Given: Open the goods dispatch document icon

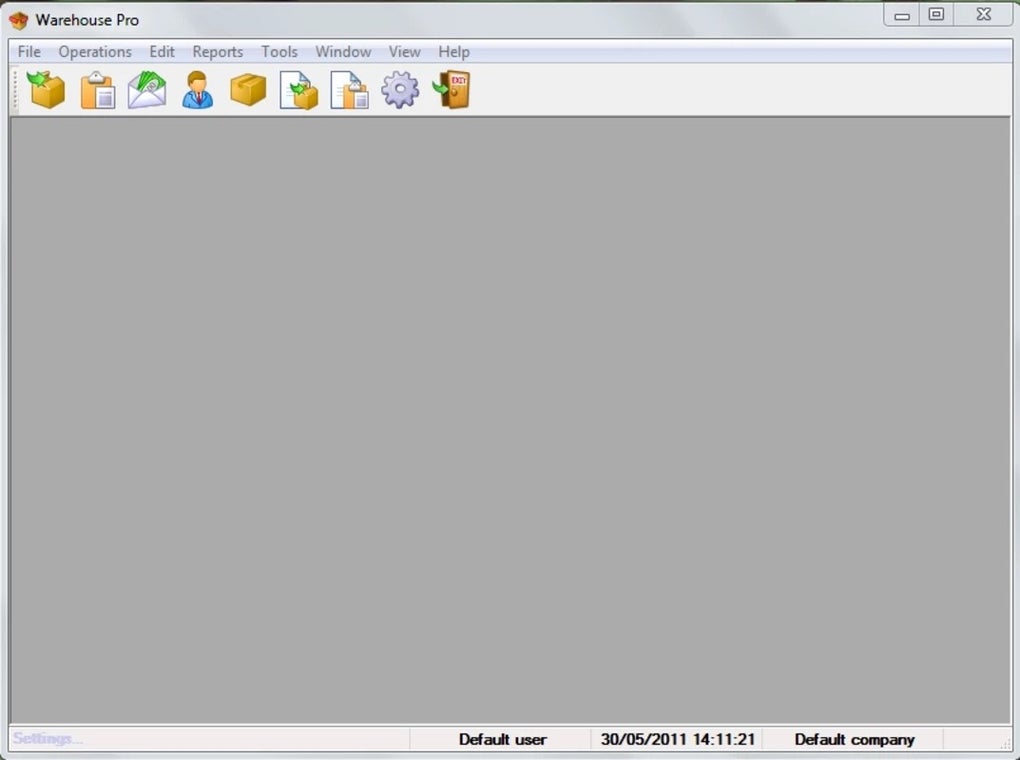Looking at the screenshot, I should (298, 89).
